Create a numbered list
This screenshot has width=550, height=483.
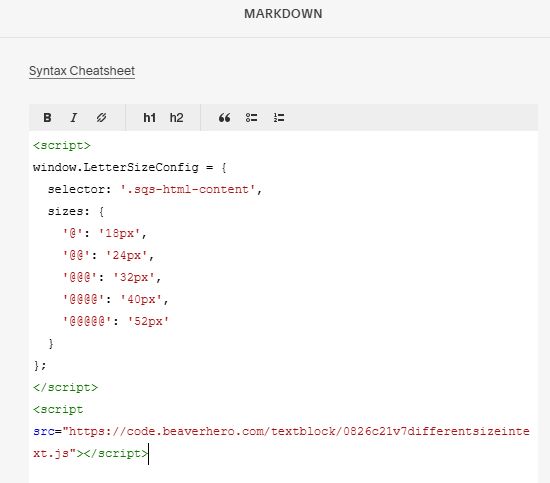(279, 118)
